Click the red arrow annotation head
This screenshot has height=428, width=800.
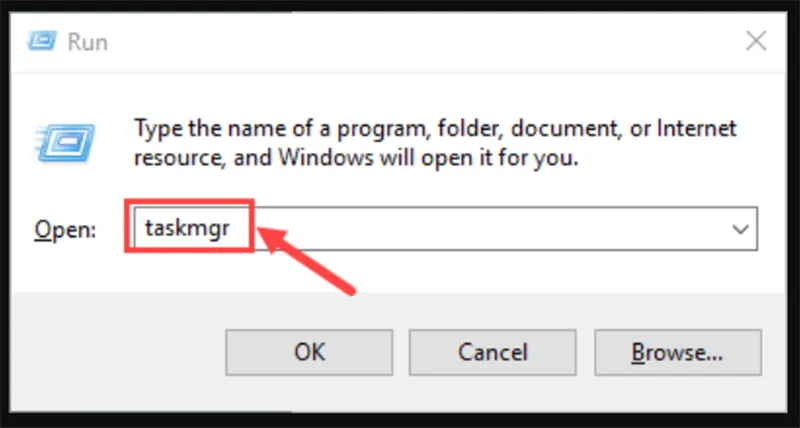272,236
